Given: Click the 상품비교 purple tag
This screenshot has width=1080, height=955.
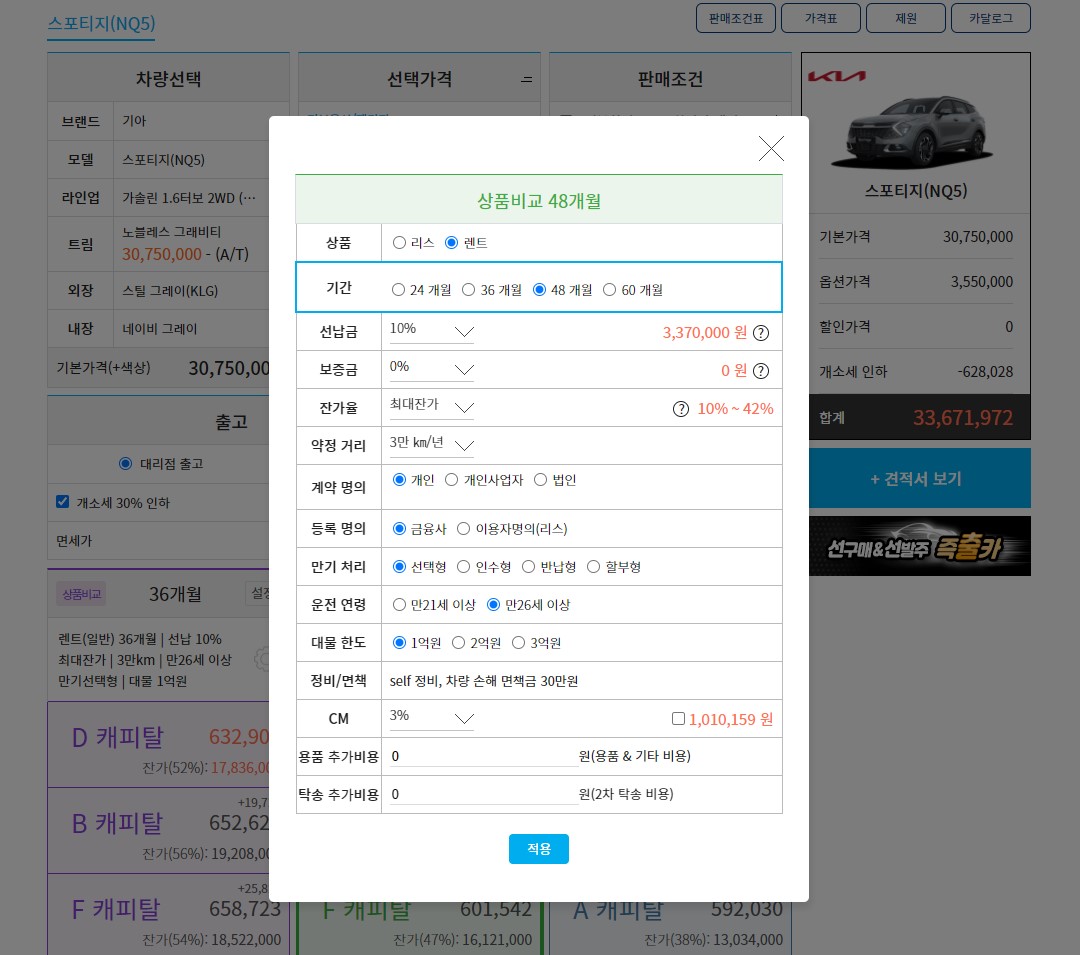Looking at the screenshot, I should [x=81, y=594].
